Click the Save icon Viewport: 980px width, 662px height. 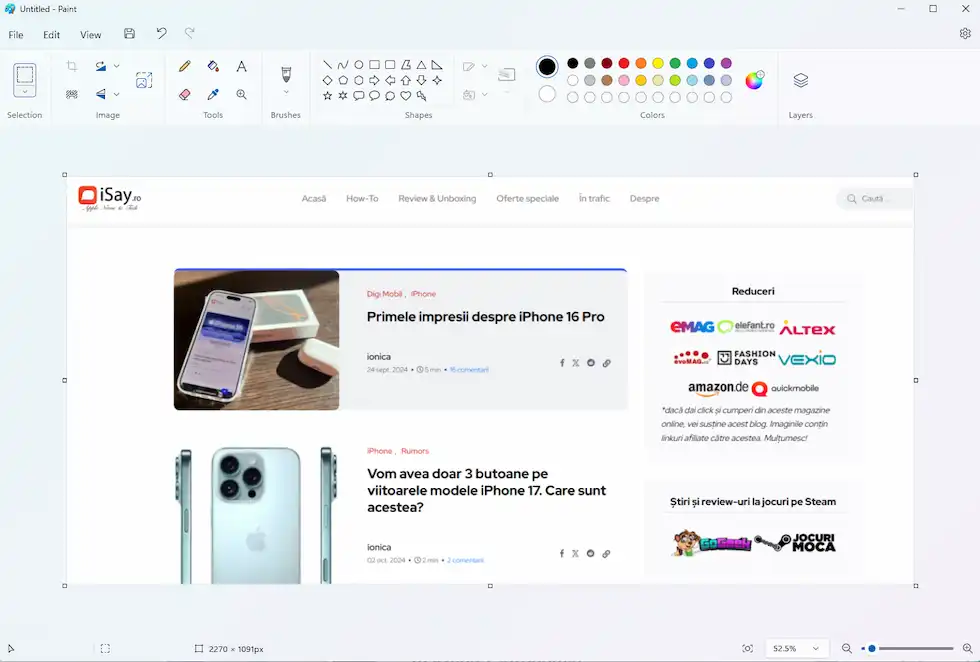(x=129, y=34)
